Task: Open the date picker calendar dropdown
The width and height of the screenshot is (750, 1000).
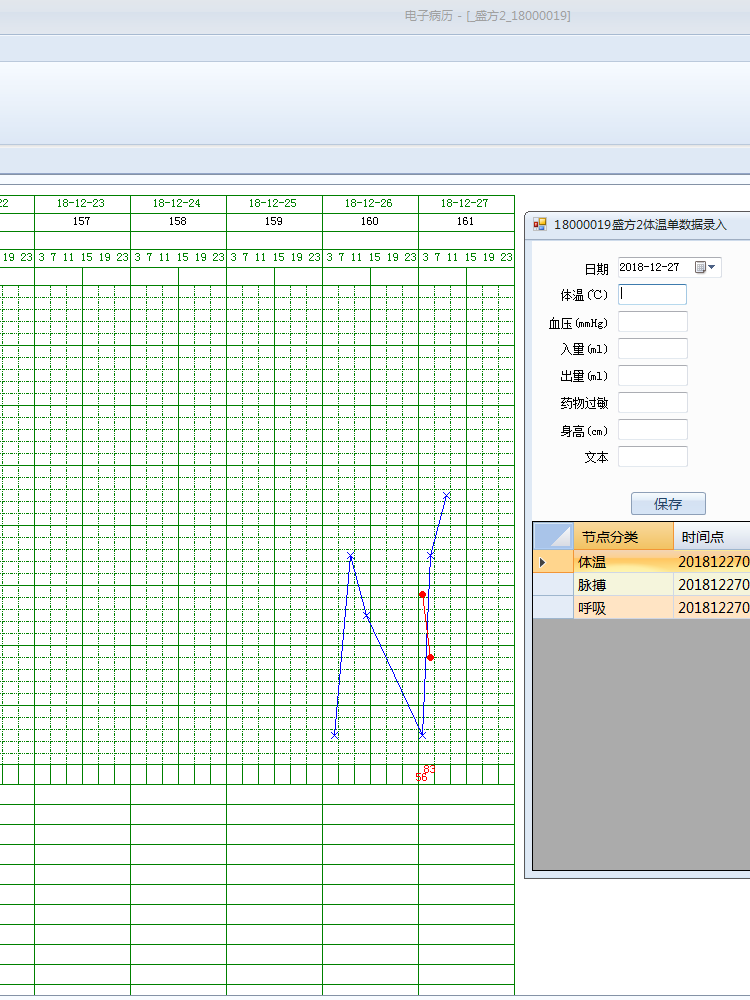Action: (705, 267)
